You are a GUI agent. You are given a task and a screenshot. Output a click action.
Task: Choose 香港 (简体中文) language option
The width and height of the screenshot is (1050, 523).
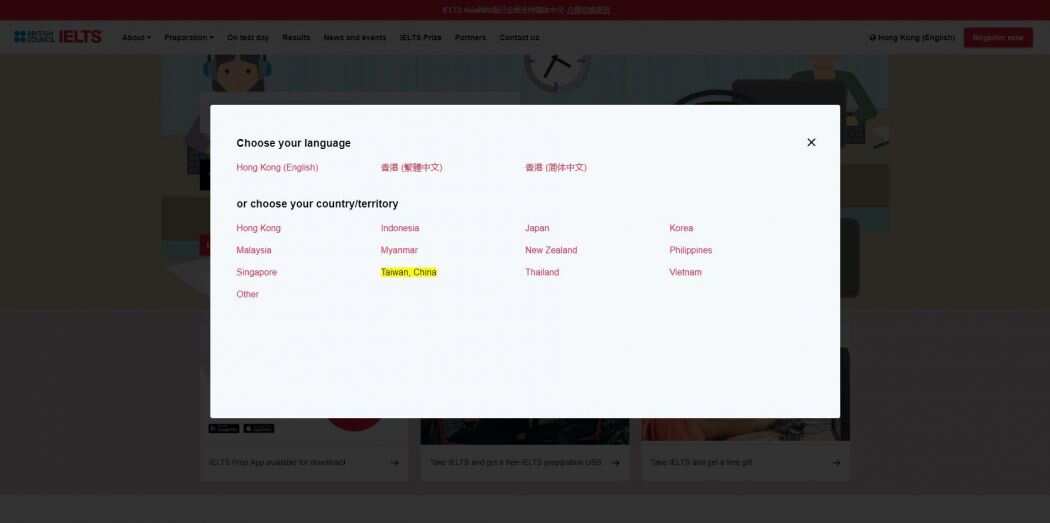coord(556,167)
